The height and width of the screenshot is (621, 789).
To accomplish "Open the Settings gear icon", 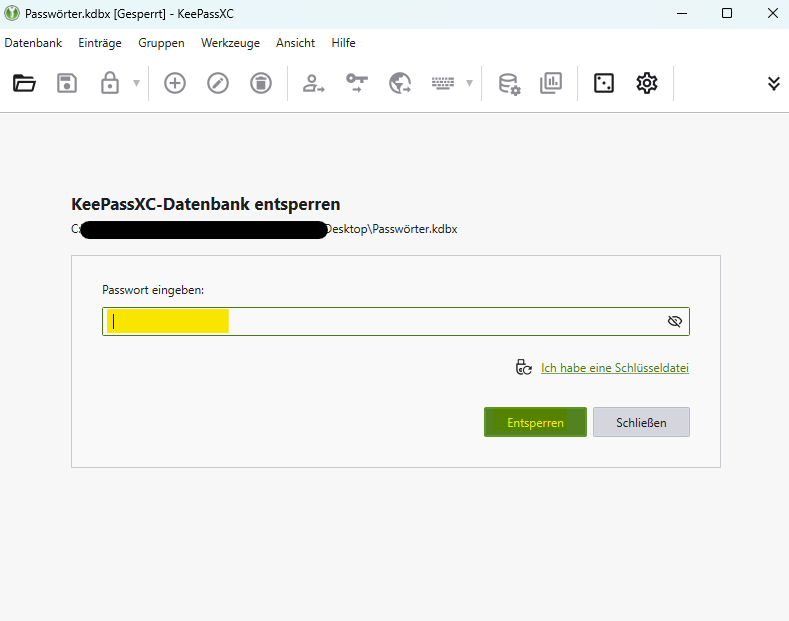I will point(647,83).
